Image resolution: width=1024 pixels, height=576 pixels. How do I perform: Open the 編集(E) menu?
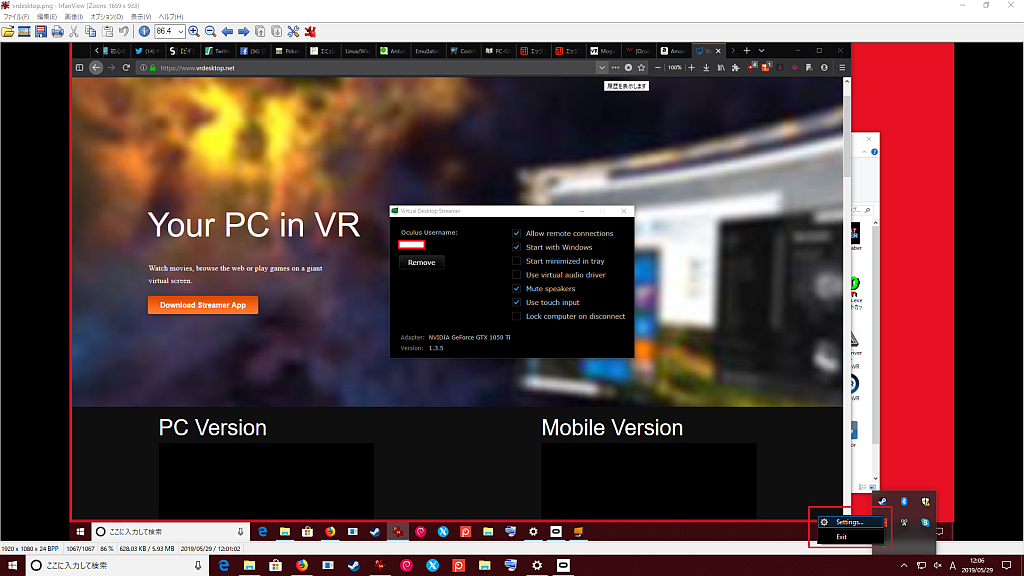point(47,17)
